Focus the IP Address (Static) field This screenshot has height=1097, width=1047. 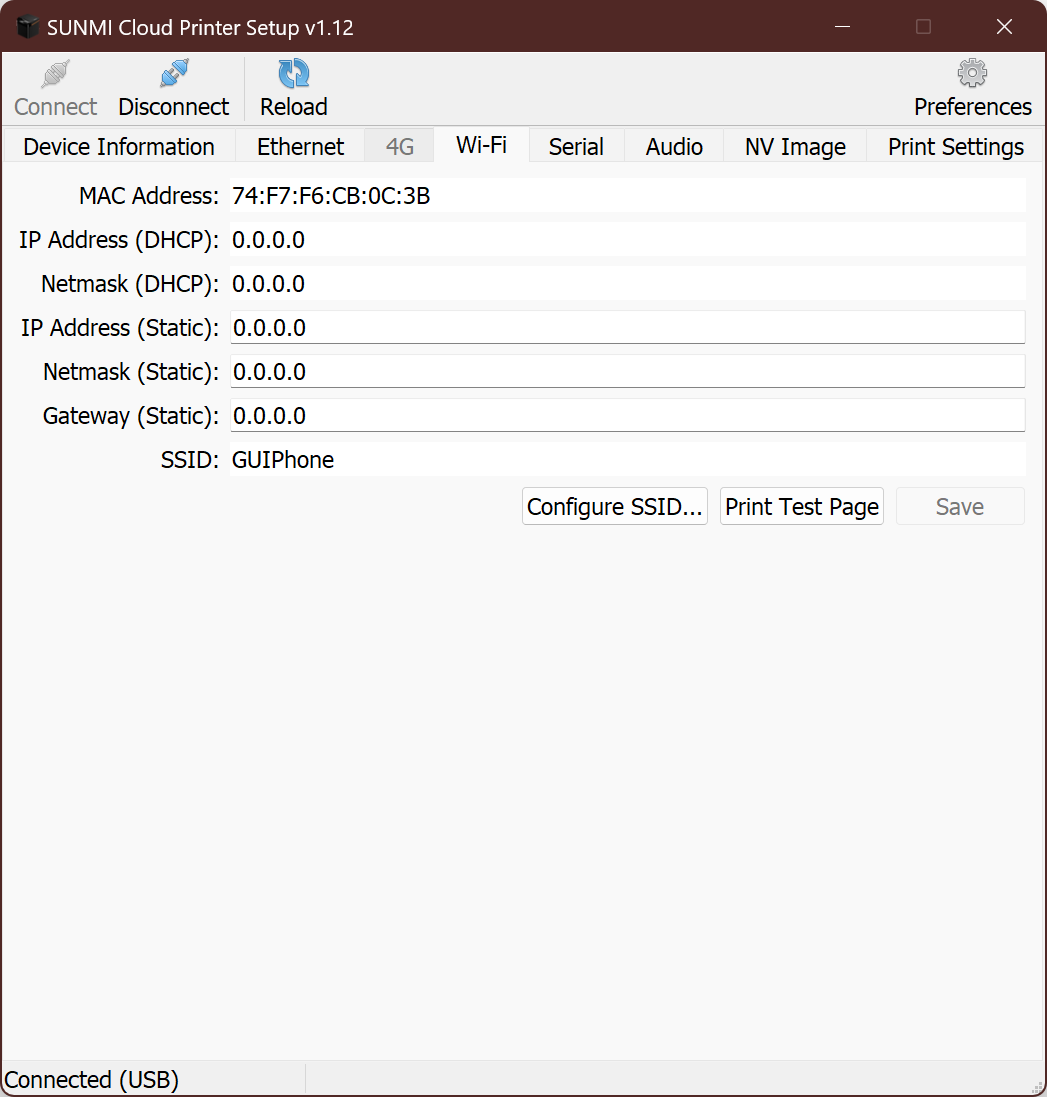point(627,328)
